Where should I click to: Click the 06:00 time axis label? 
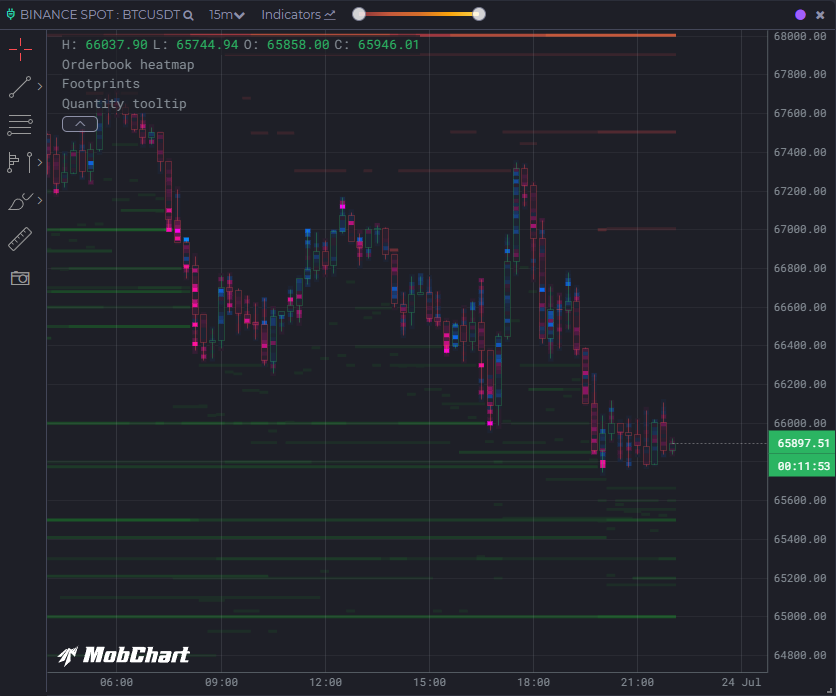(117, 682)
